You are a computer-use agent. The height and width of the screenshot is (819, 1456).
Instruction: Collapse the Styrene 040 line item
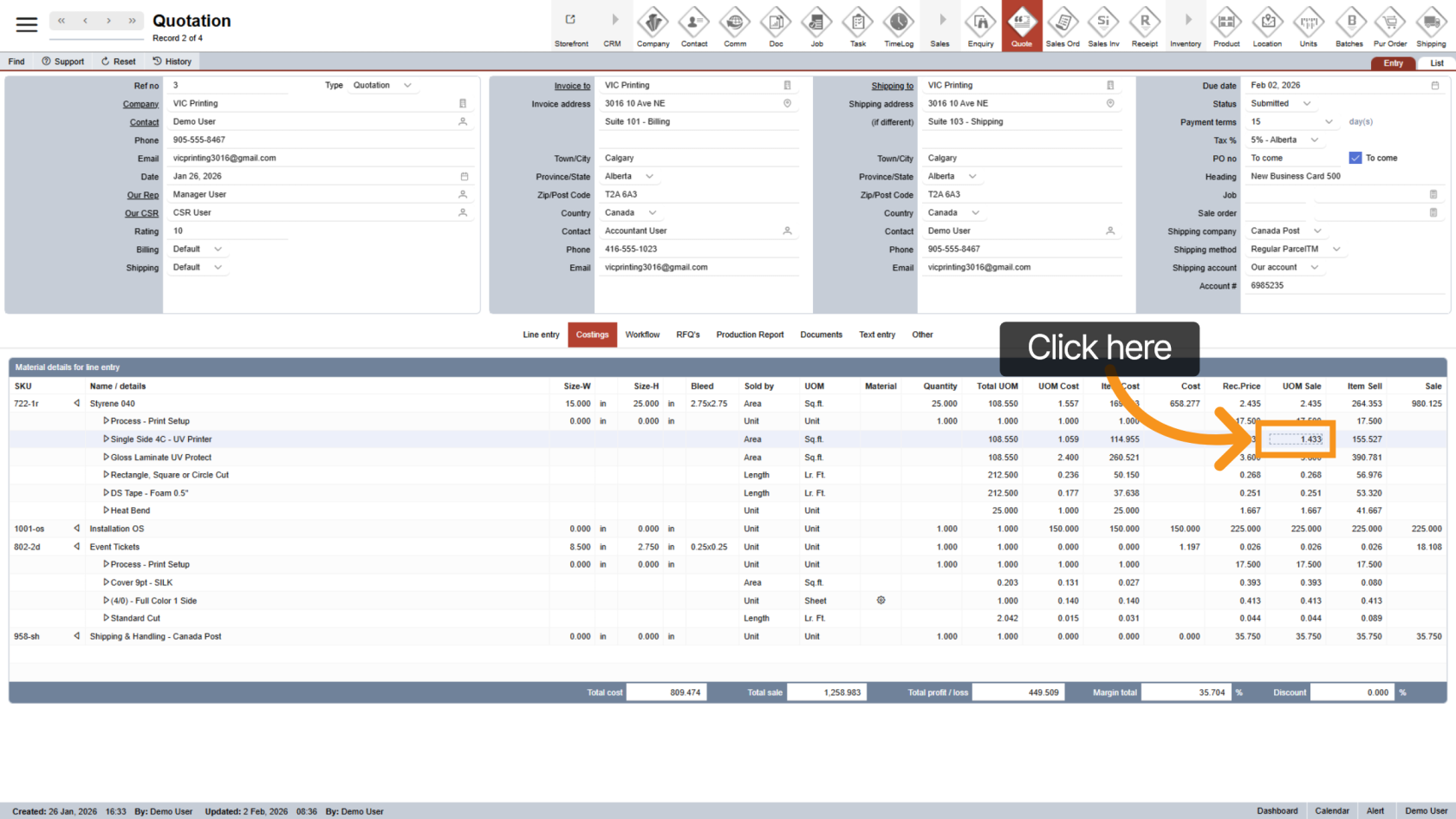pos(77,404)
